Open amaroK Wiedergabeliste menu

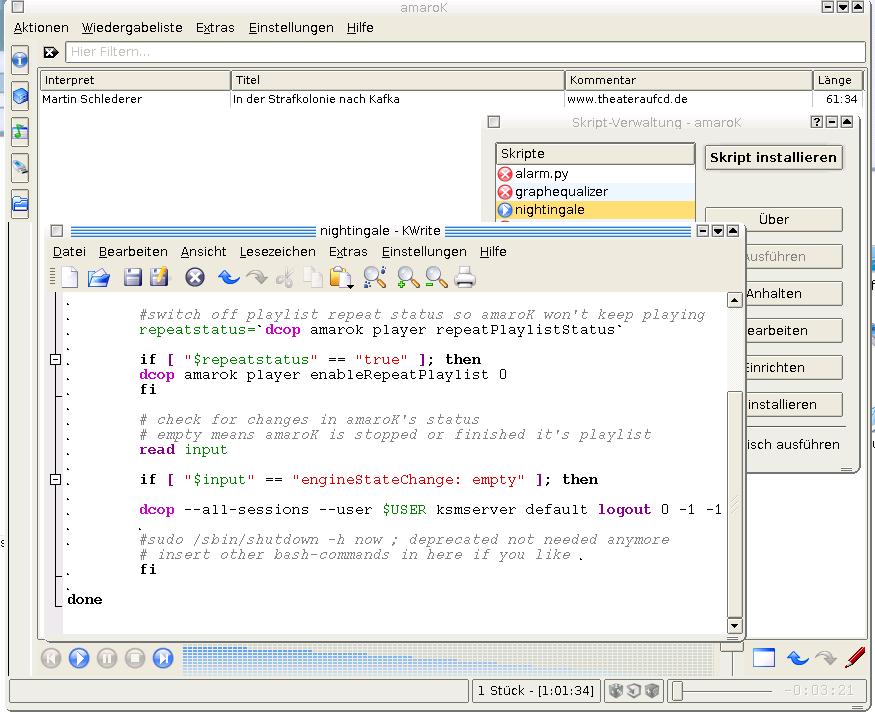click(132, 27)
